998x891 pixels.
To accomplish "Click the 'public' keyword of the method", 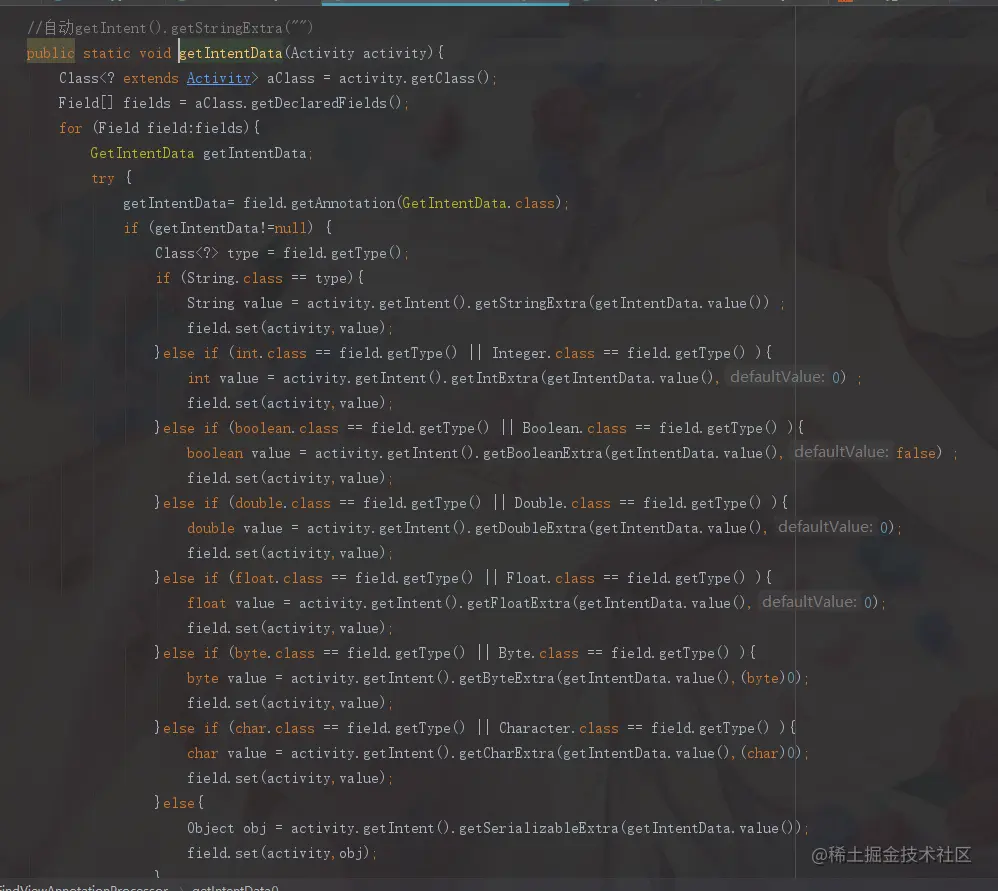I will [x=50, y=53].
